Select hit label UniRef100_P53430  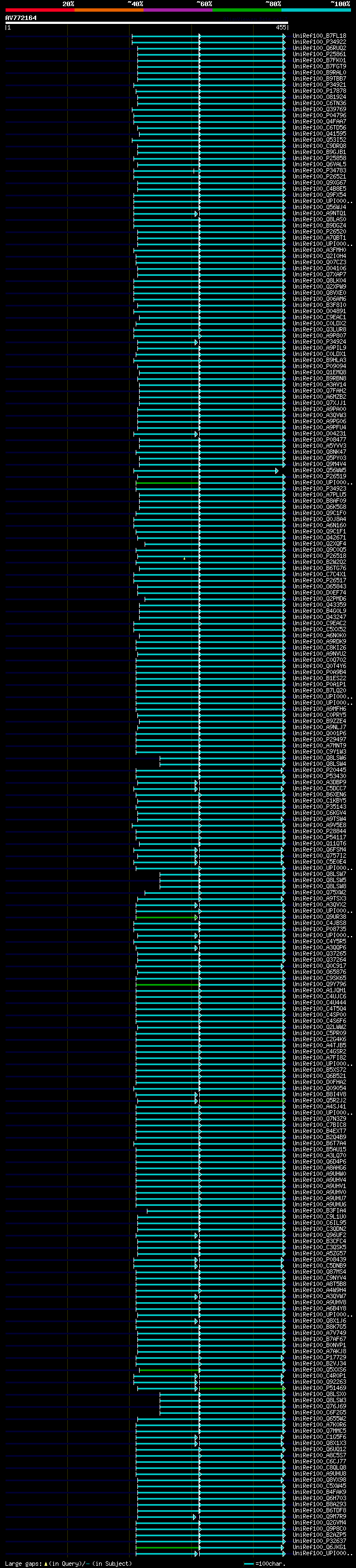[x=319, y=776]
